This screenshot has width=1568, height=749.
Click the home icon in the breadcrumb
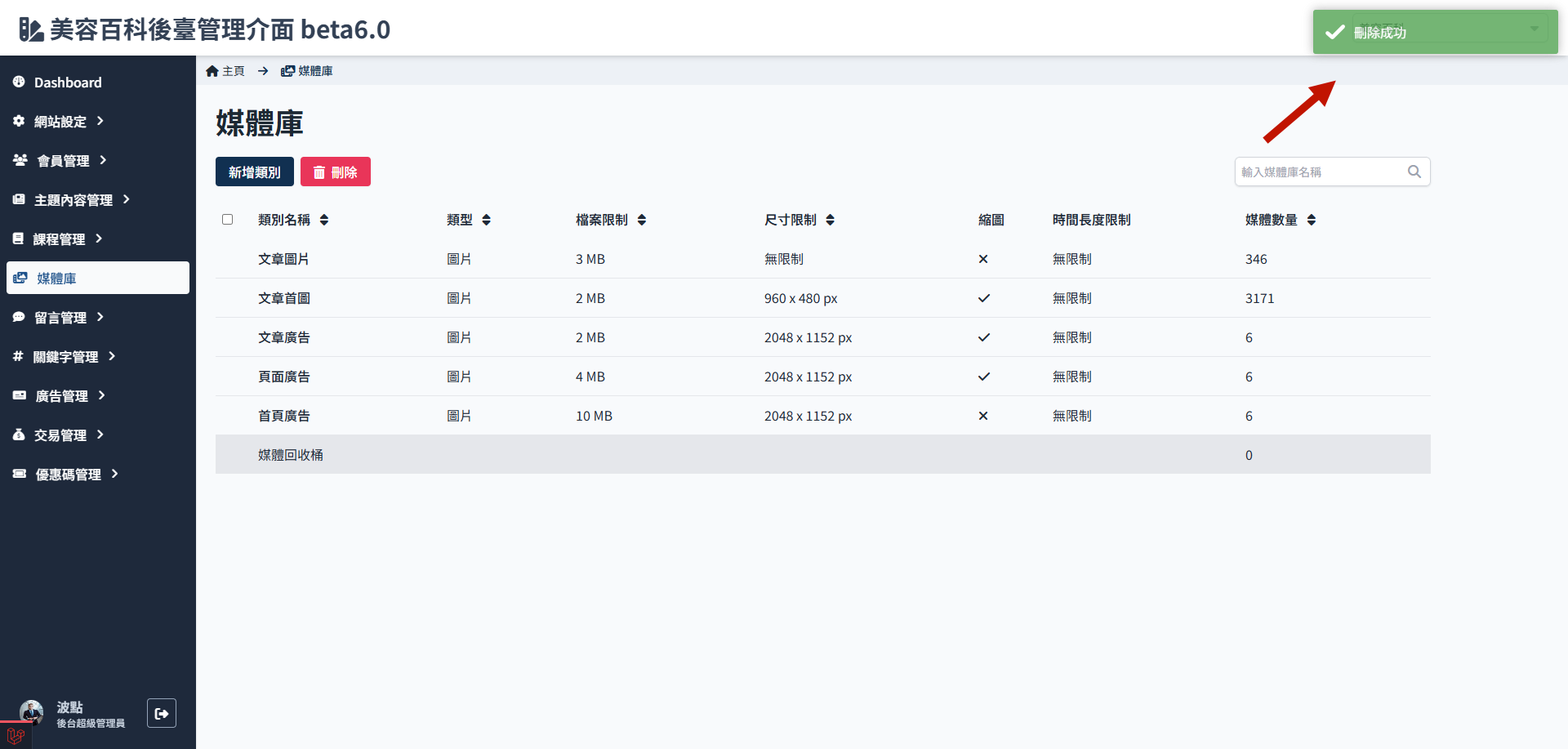tap(212, 71)
